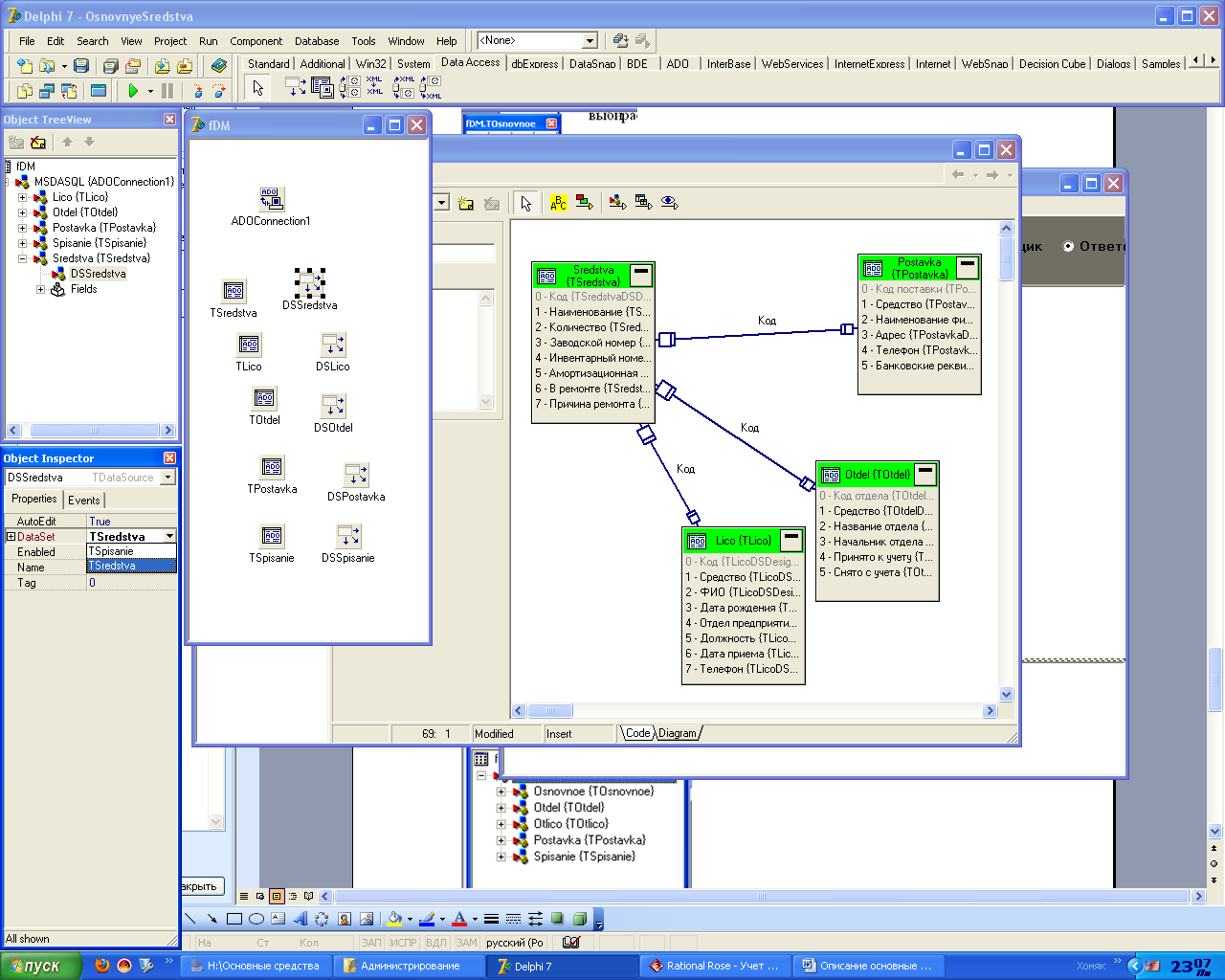Expand Postavka {TPostavka} in Object TreeView
This screenshot has height=980, width=1225.
tap(23, 228)
